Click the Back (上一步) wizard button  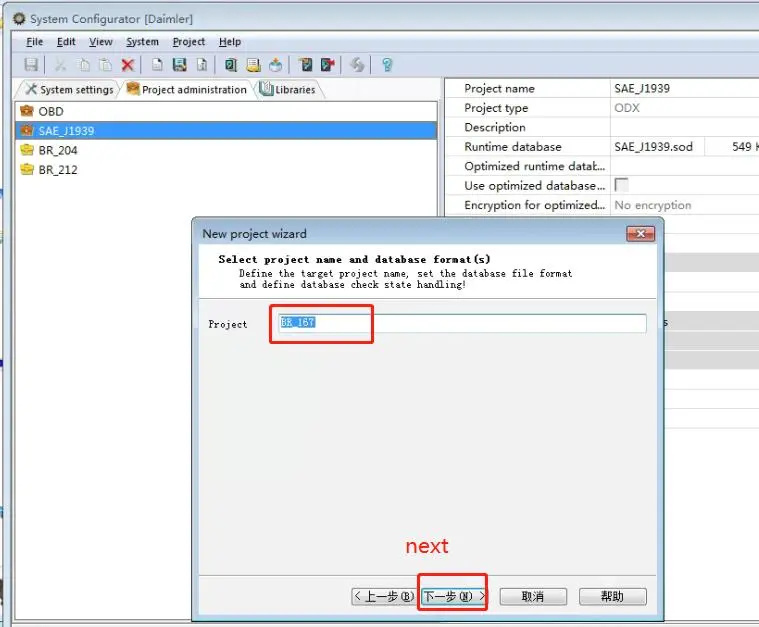point(383,596)
